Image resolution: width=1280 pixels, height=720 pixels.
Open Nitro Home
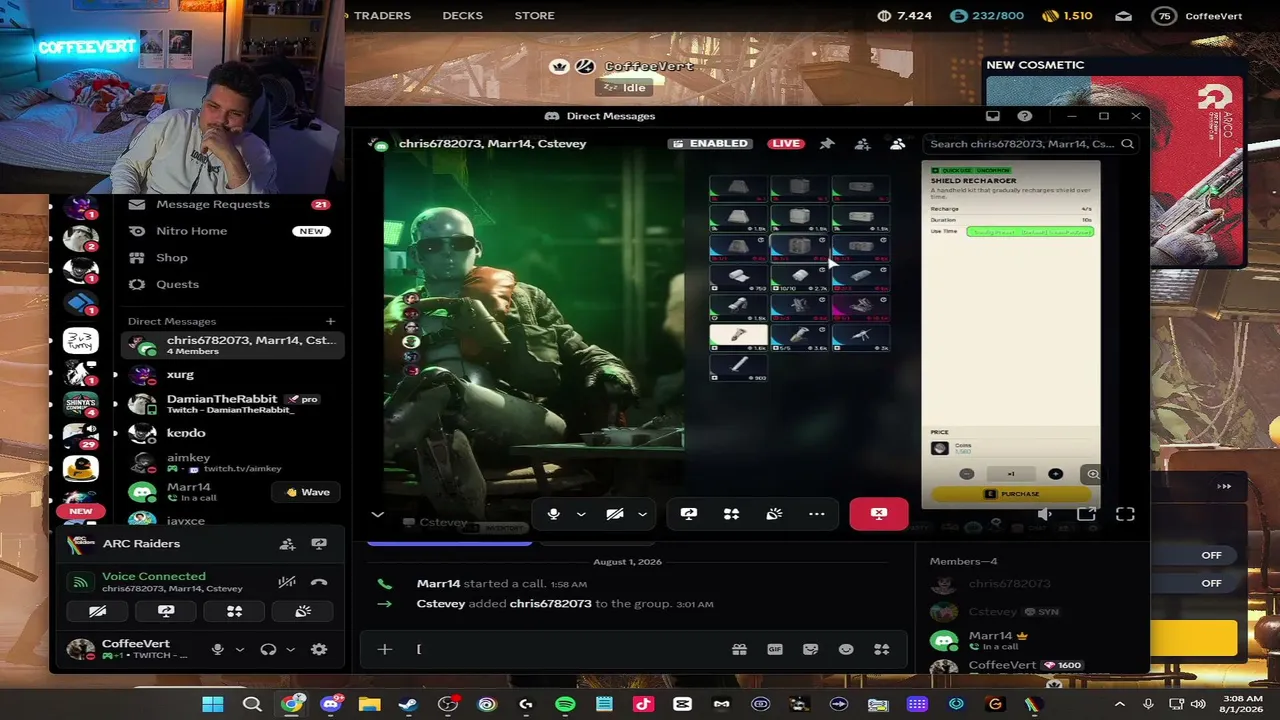click(x=230, y=231)
